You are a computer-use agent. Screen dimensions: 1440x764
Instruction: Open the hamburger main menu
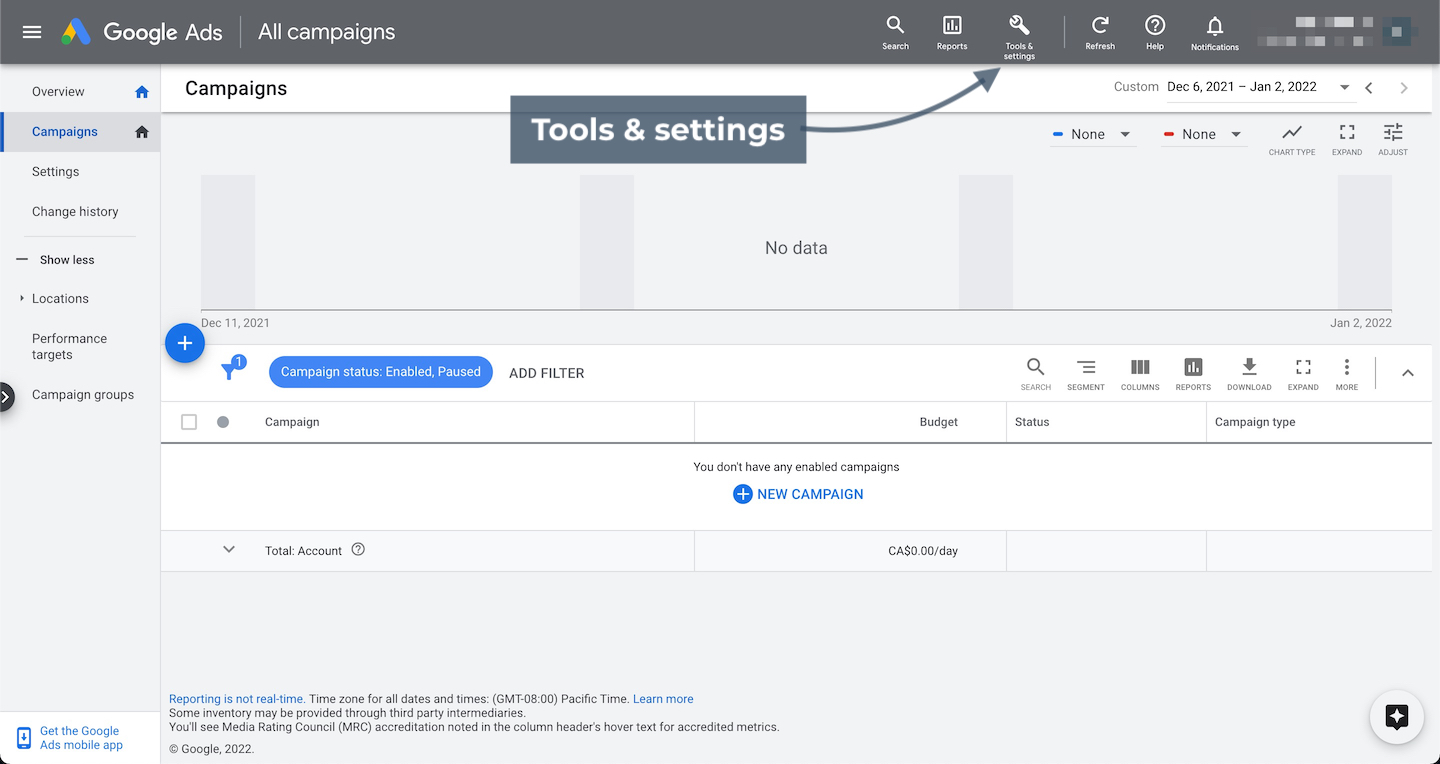[32, 32]
